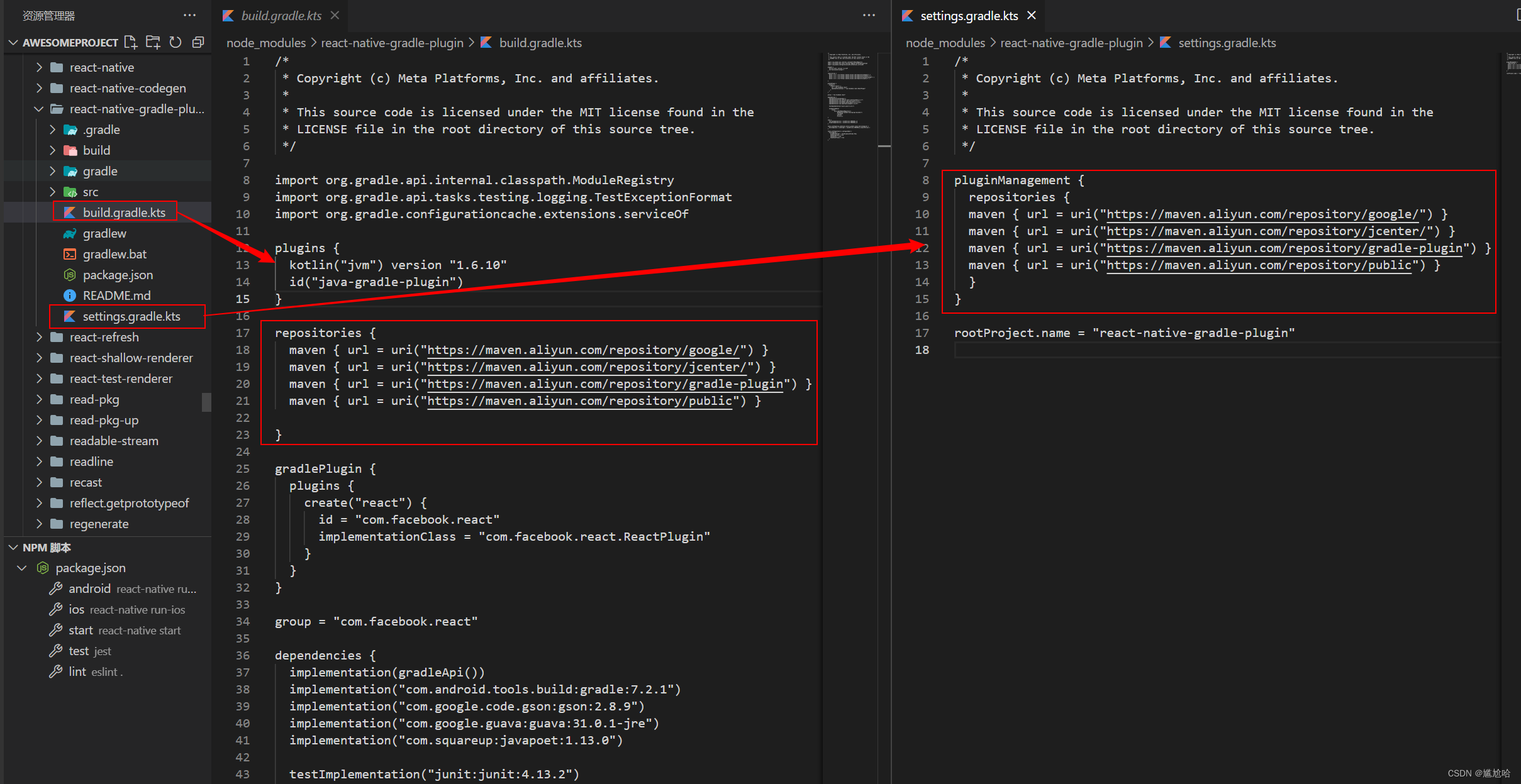Open README.md in the file tree

[116, 295]
